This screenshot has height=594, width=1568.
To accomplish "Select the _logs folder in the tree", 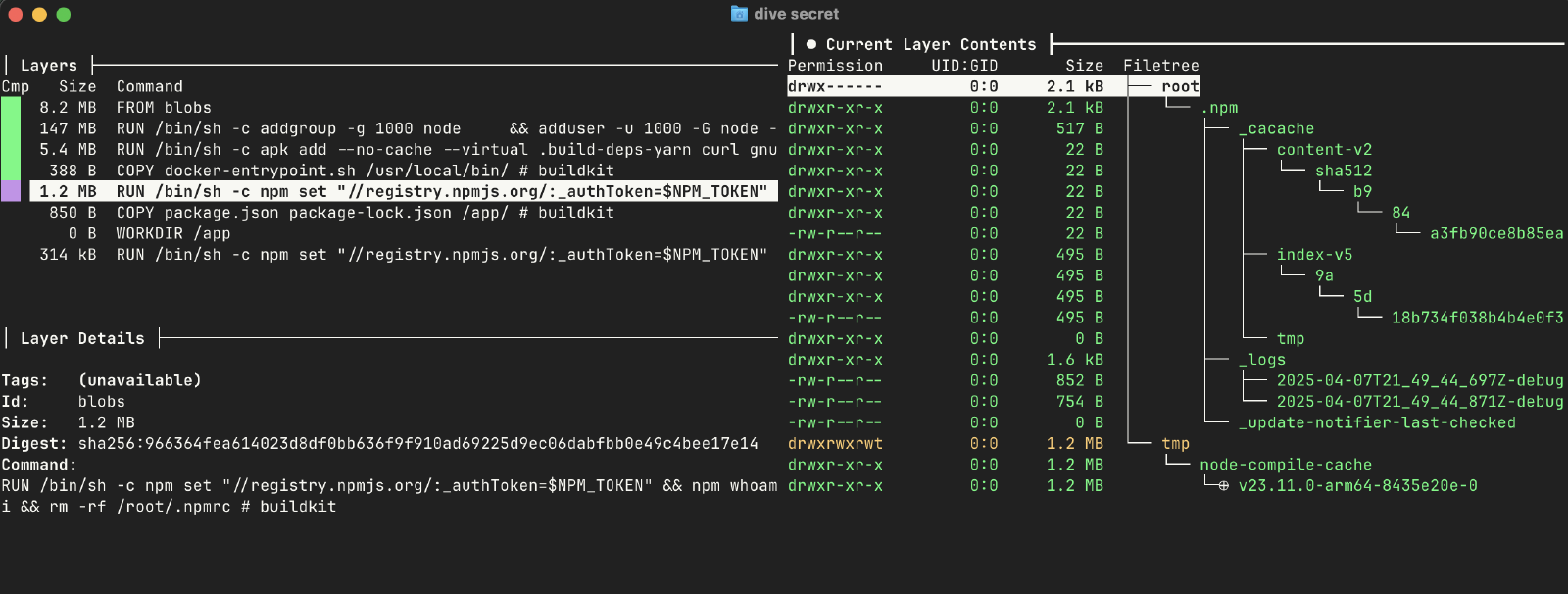I will [1261, 360].
